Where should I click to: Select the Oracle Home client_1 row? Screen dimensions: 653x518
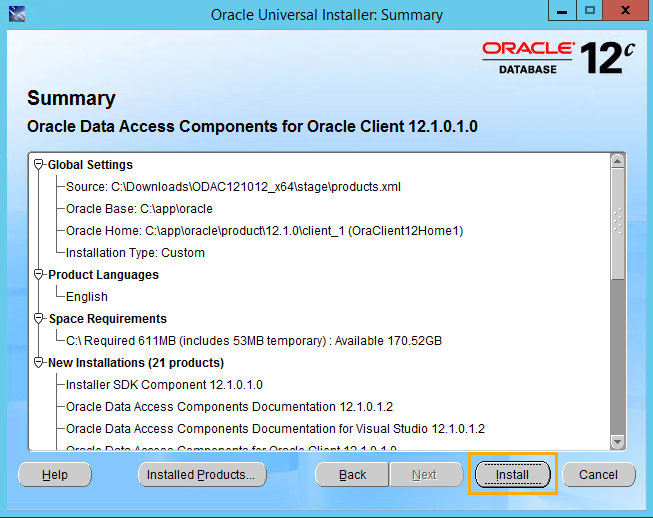pos(264,231)
